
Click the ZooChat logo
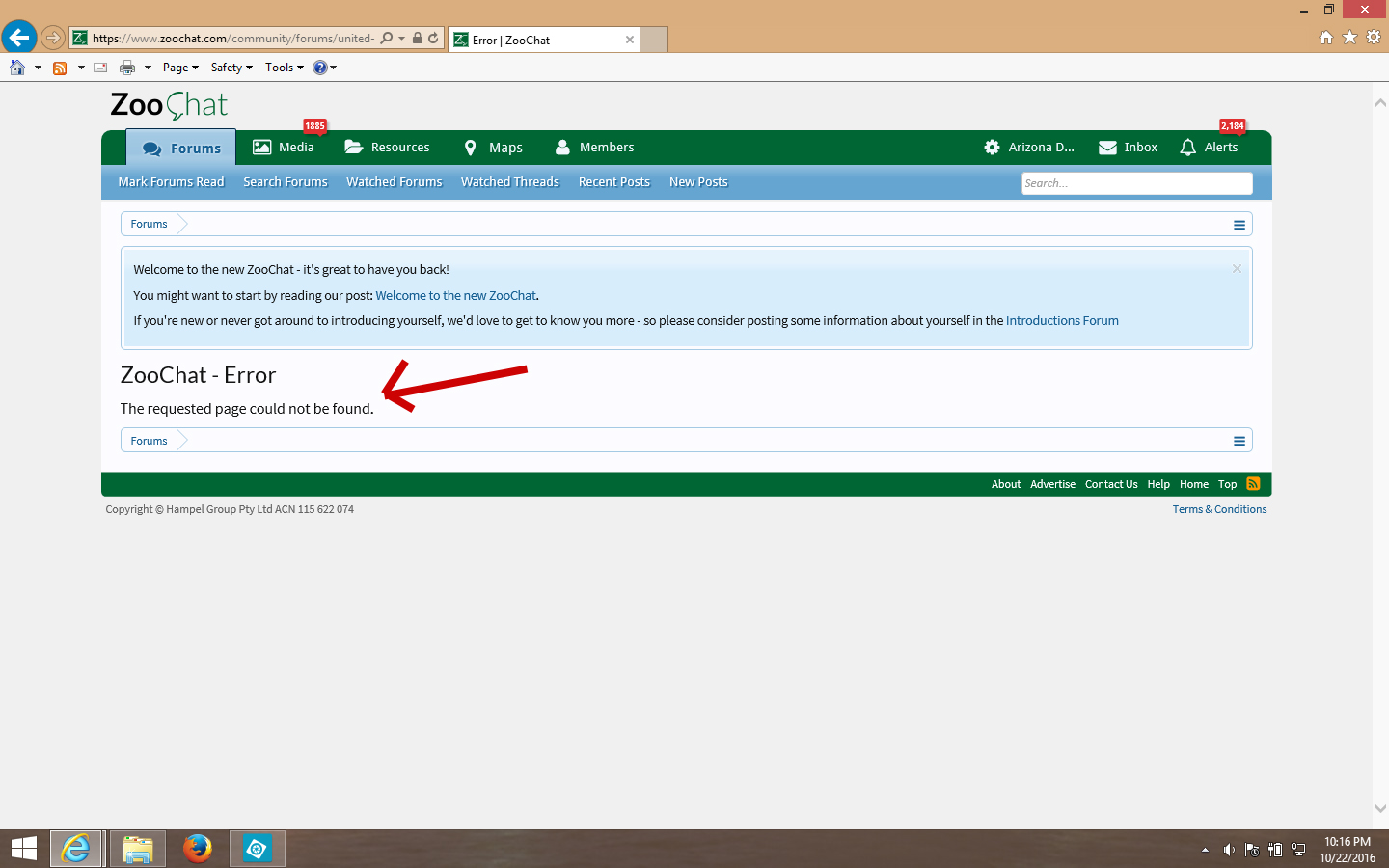tap(169, 104)
